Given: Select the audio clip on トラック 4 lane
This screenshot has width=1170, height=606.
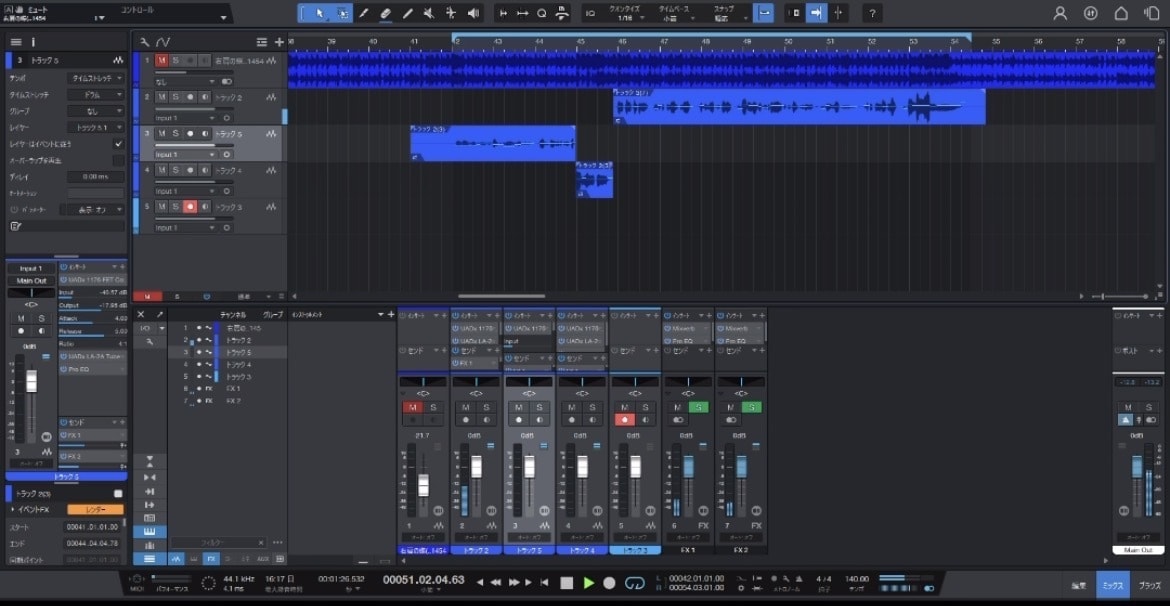Looking at the screenshot, I should pyautogui.click(x=594, y=180).
